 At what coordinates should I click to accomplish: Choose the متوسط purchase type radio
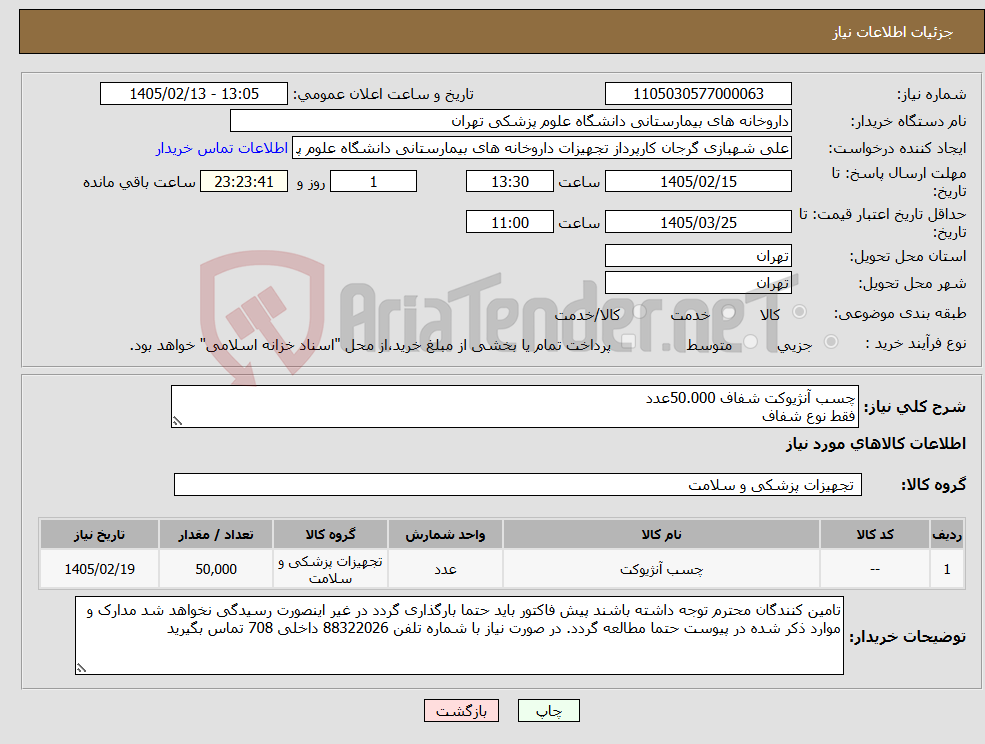click(751, 342)
